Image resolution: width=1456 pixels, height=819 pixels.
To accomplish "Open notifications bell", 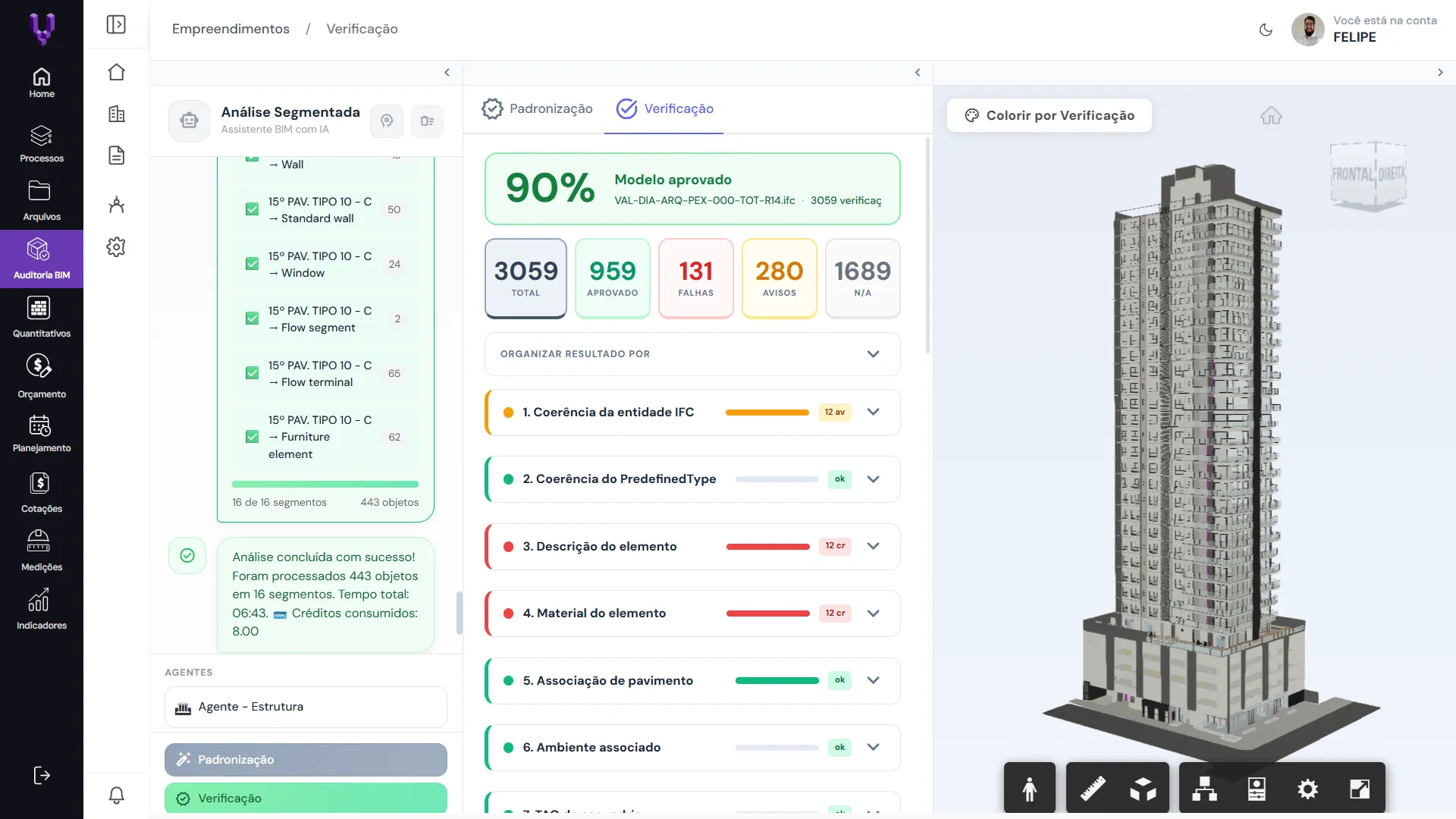I will (x=116, y=795).
